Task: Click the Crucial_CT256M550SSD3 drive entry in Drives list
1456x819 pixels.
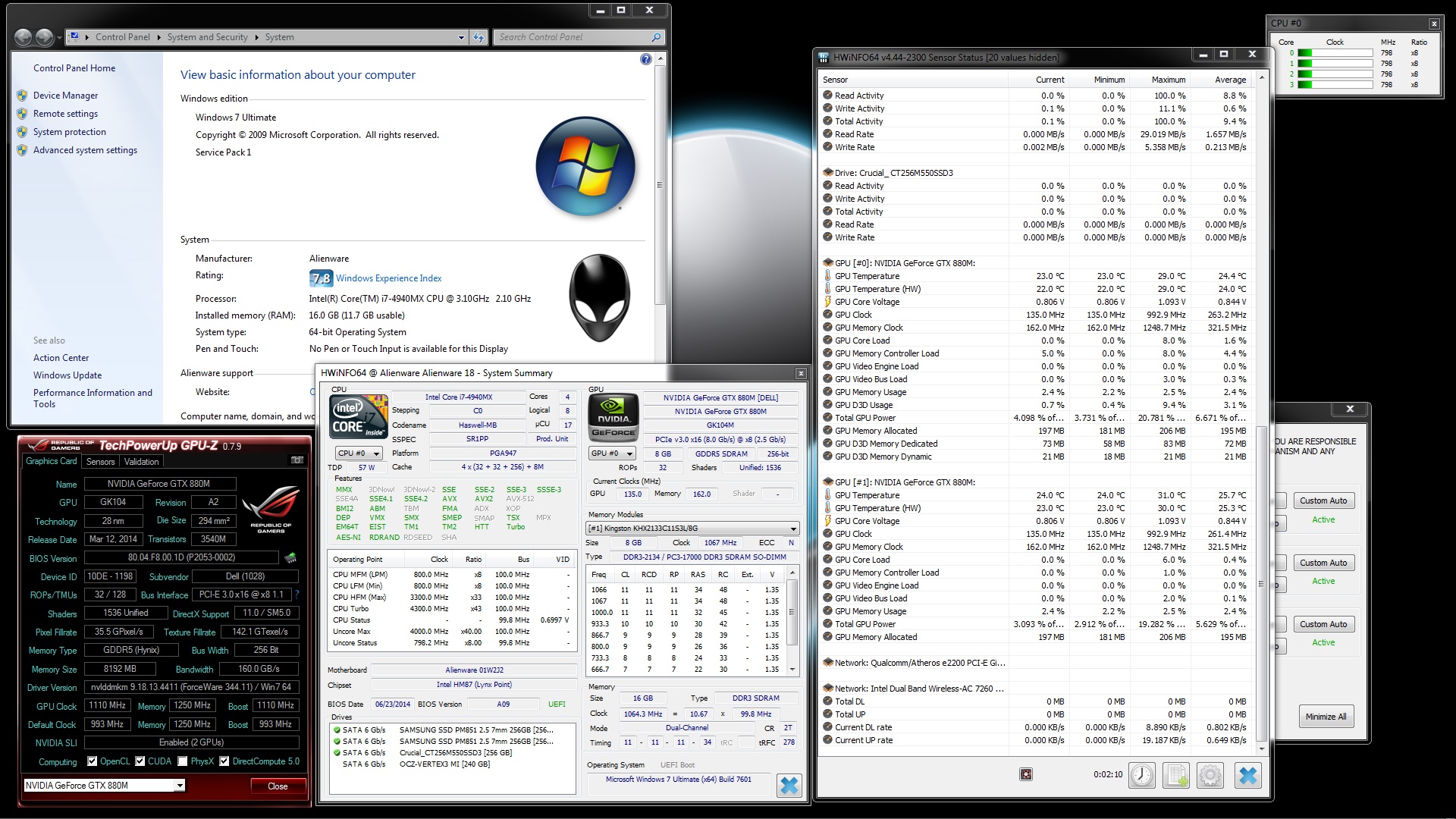Action: point(455,753)
